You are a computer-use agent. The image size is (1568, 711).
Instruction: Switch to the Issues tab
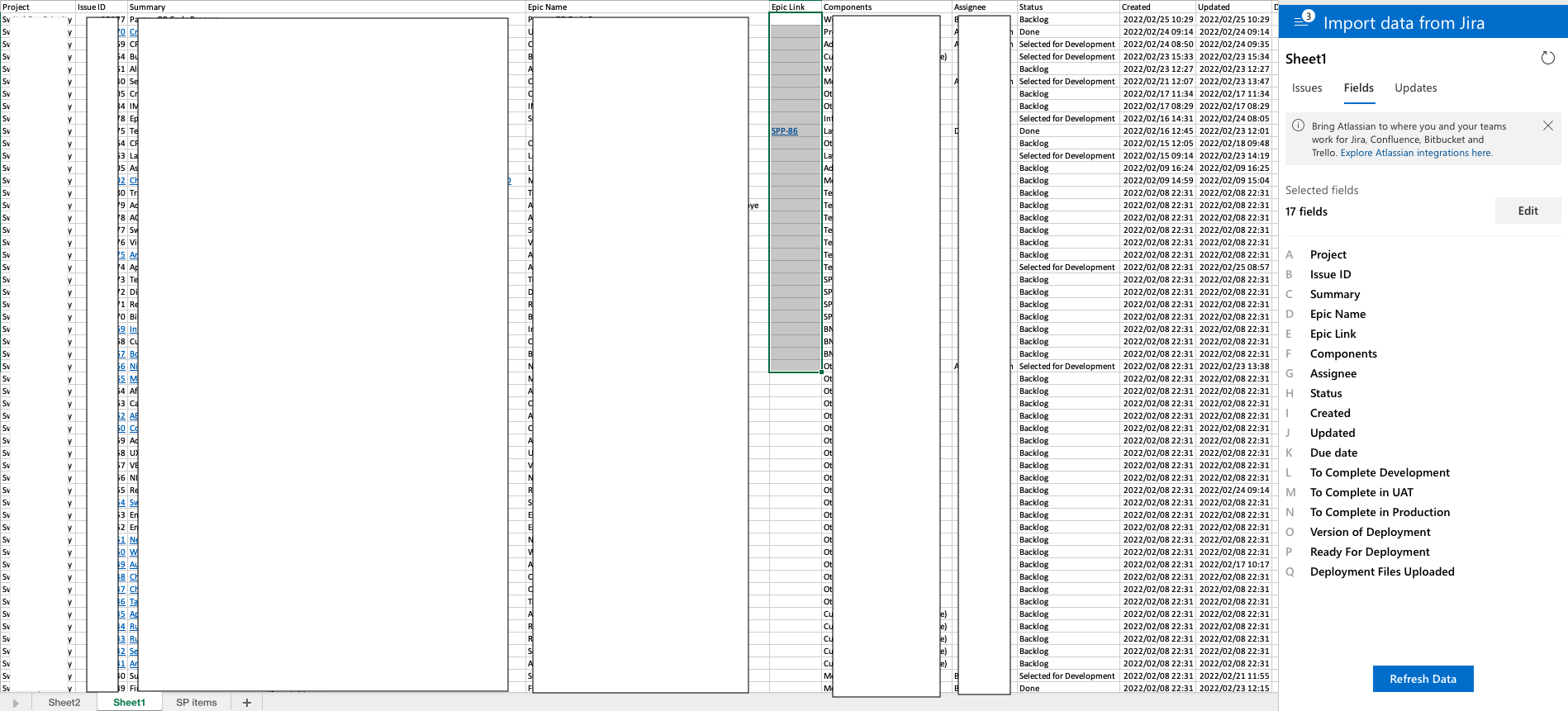click(1307, 88)
